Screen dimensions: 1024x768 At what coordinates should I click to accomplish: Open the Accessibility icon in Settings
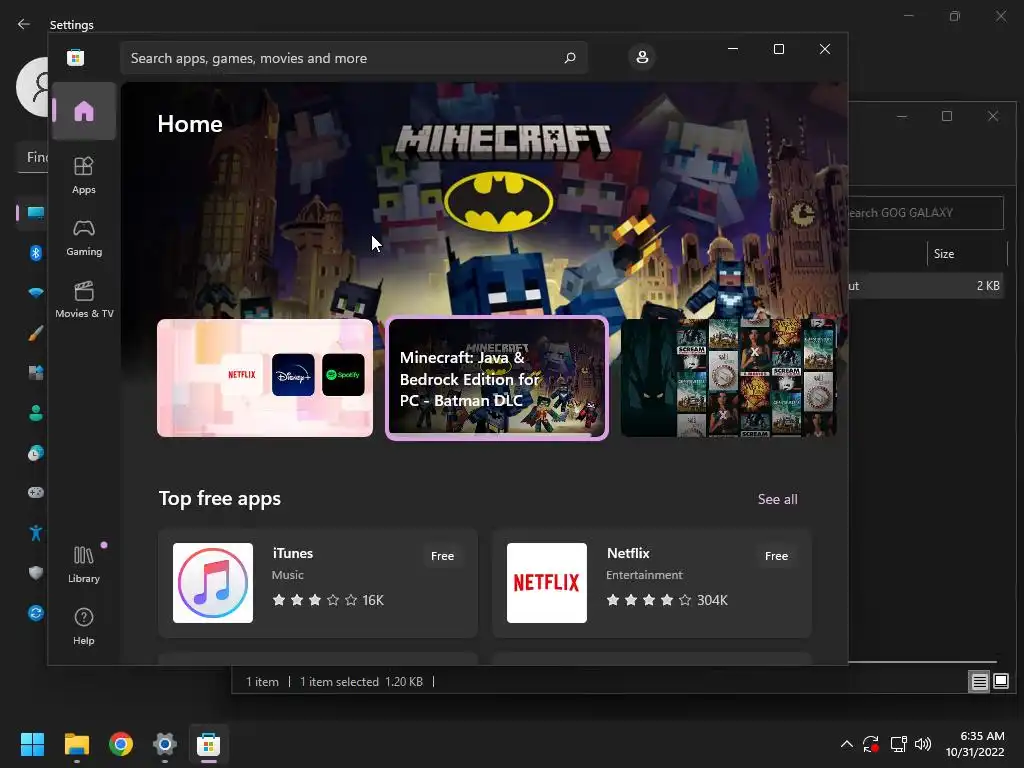(36, 532)
